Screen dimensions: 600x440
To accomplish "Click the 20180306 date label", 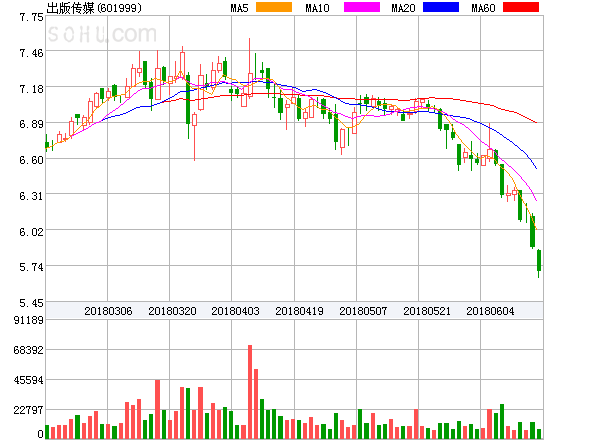I will (108, 311).
